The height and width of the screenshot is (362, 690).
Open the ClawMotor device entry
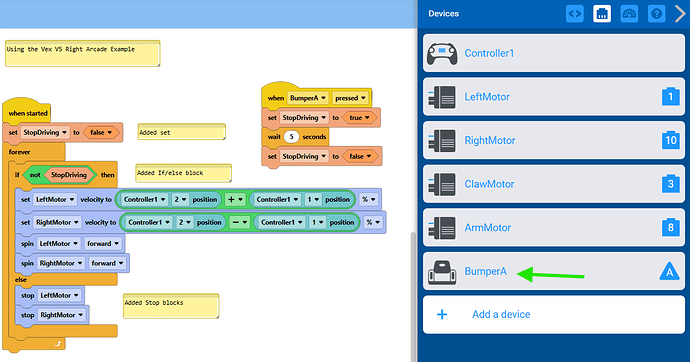click(554, 184)
